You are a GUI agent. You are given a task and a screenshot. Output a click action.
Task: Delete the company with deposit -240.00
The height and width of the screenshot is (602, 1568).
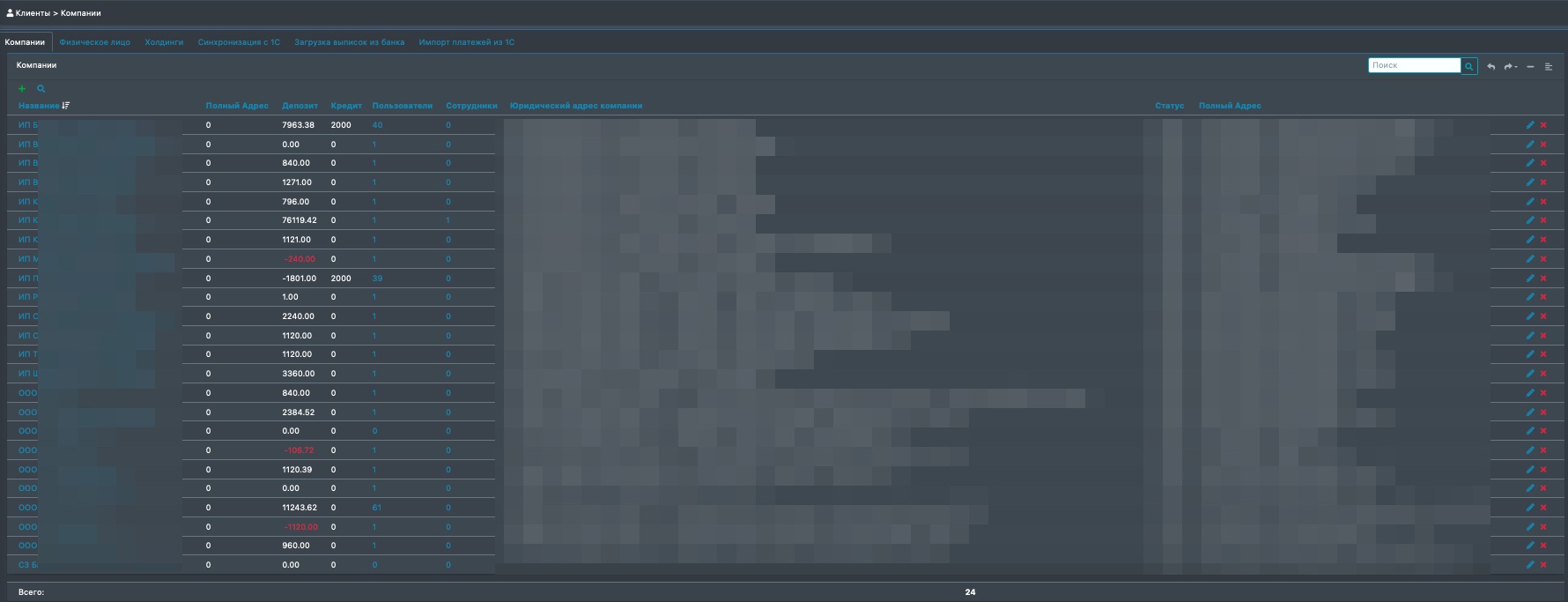(x=1543, y=259)
